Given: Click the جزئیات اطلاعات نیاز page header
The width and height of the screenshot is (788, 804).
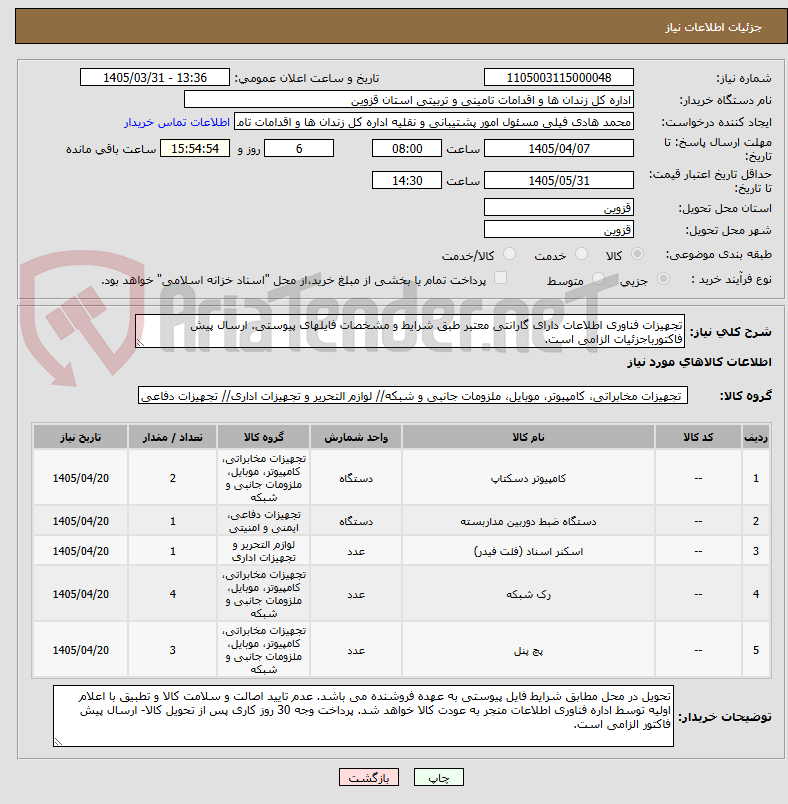Looking at the screenshot, I should 714,27.
